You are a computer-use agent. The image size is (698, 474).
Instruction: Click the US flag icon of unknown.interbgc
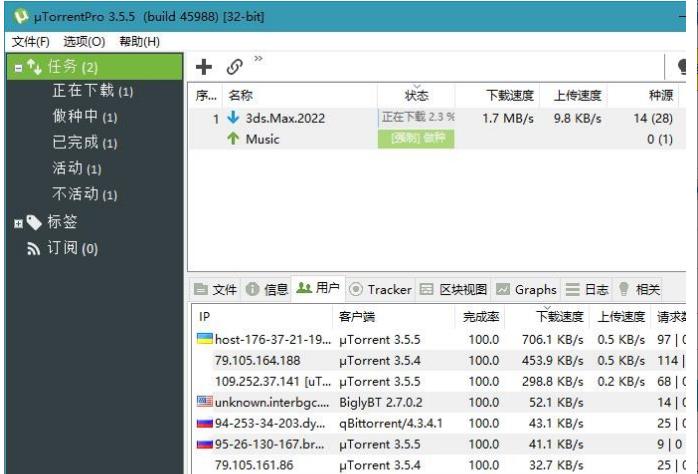pyautogui.click(x=205, y=401)
